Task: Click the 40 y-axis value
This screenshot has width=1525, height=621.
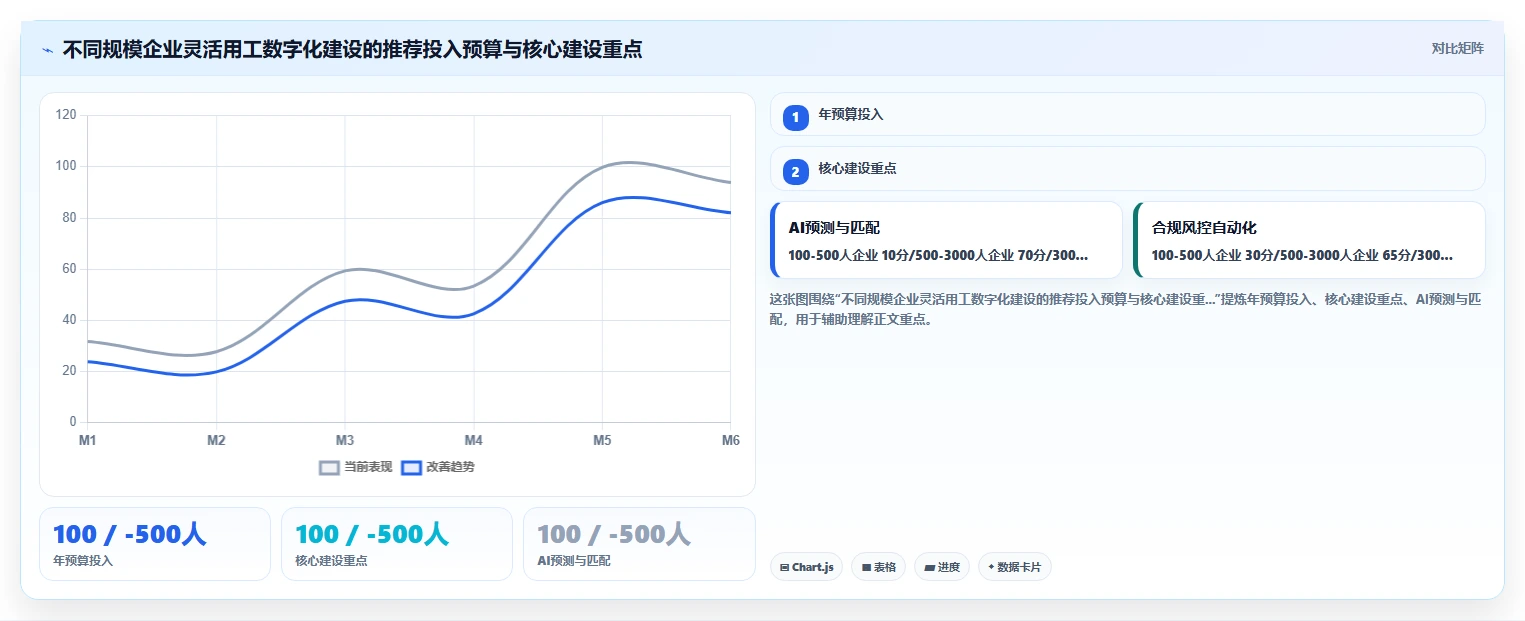Action: click(69, 320)
